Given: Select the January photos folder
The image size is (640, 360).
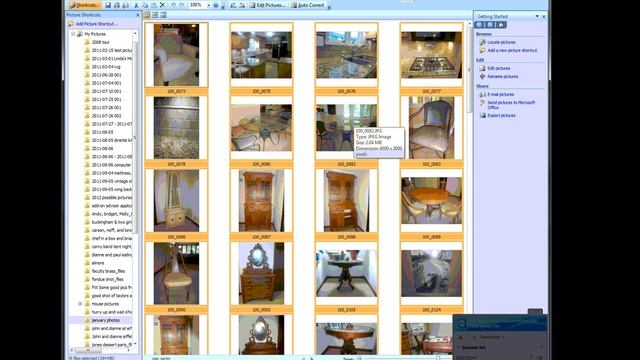Looking at the screenshot, I should [102, 320].
